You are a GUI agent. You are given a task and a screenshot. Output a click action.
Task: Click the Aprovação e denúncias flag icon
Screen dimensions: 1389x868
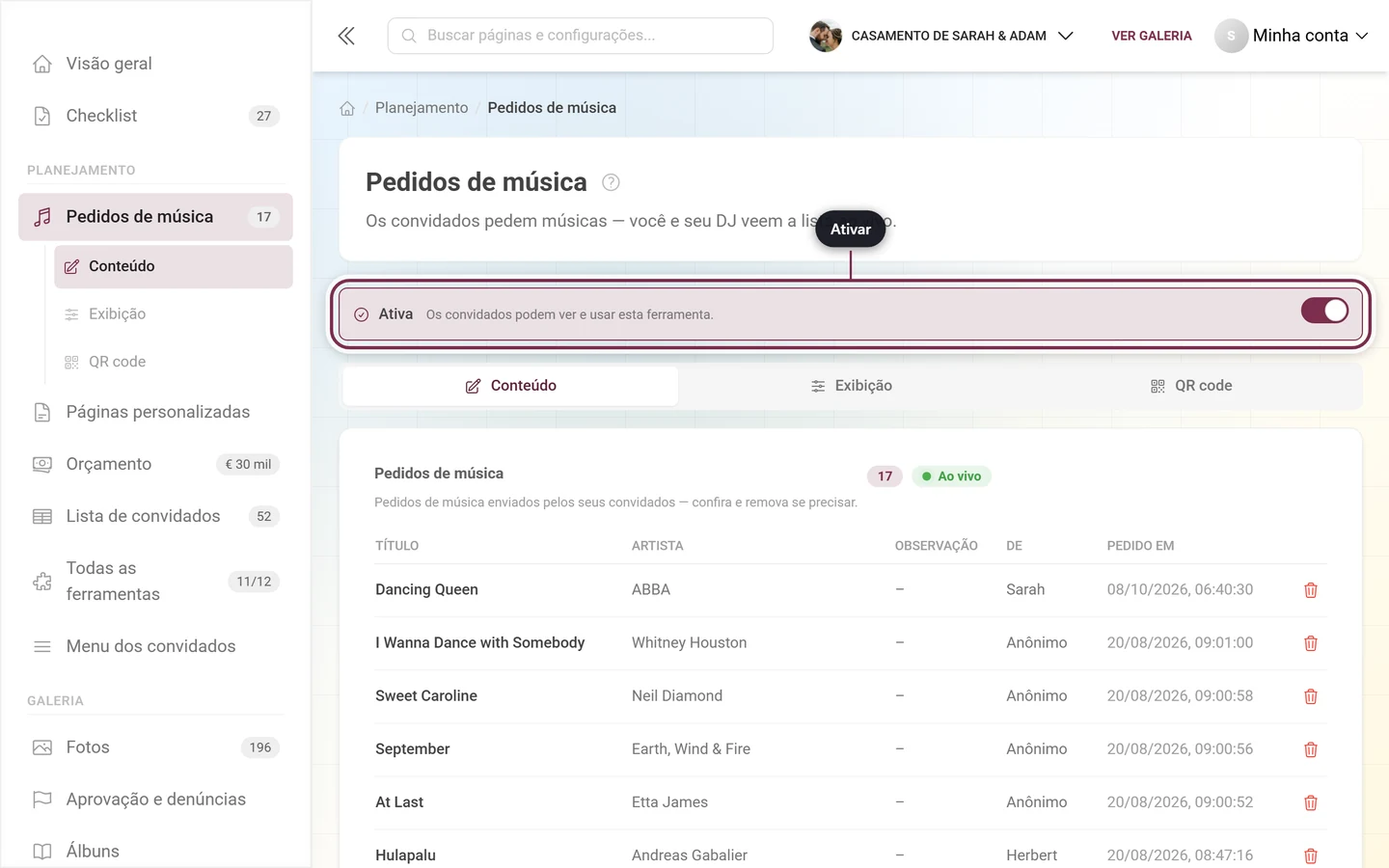pyautogui.click(x=42, y=800)
